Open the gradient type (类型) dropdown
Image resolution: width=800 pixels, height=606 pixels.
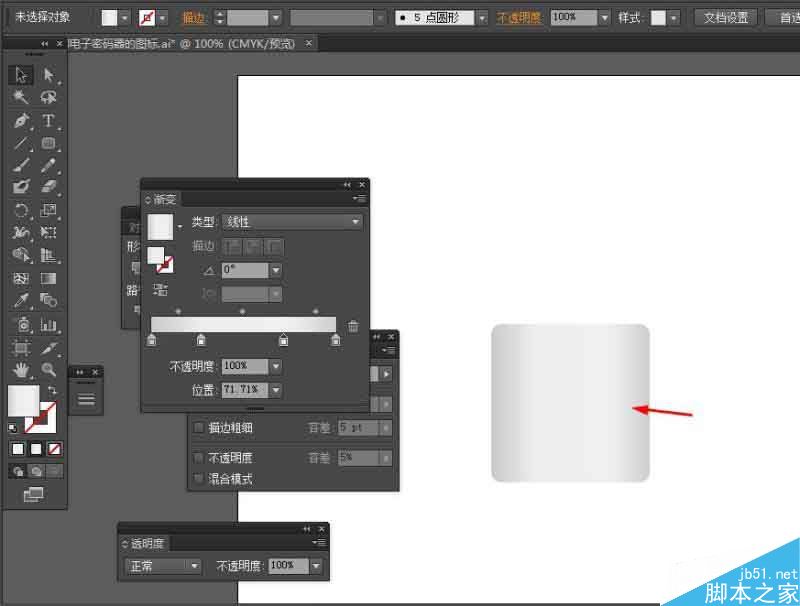coord(292,222)
